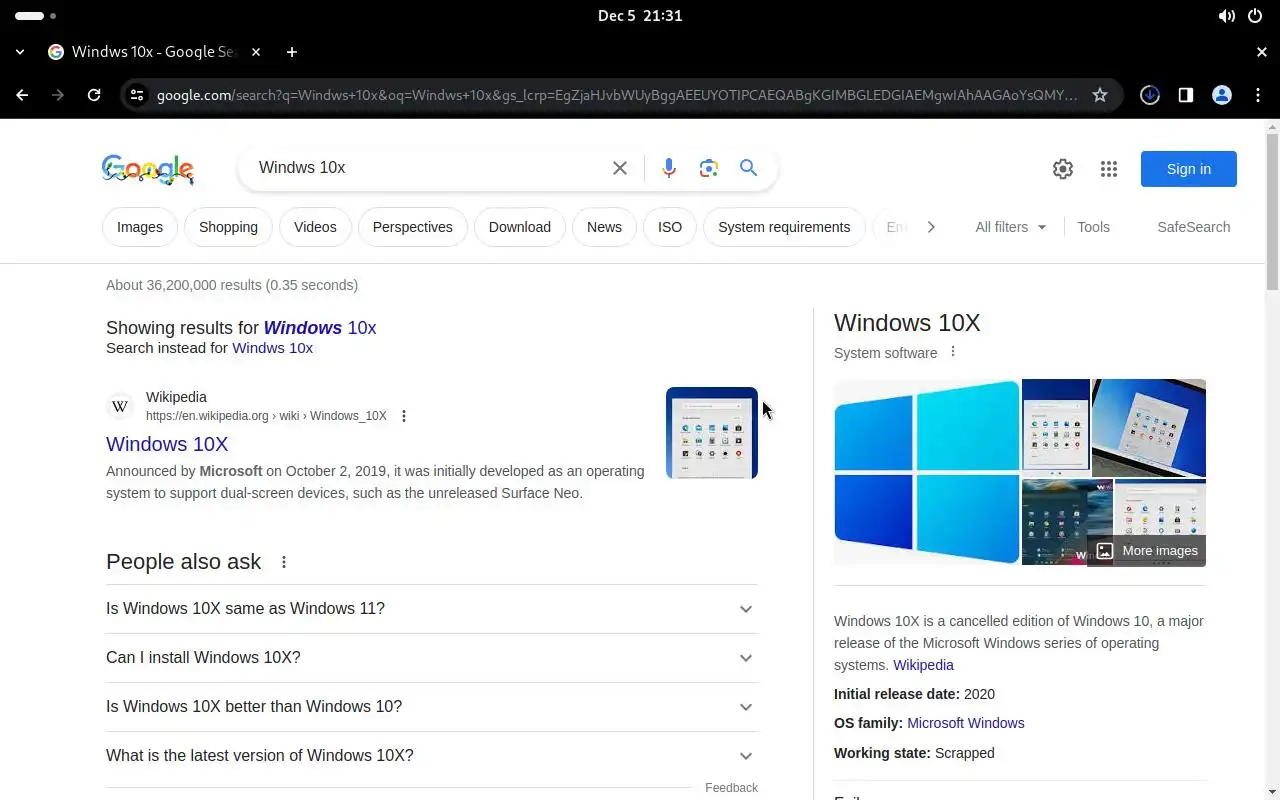Open Google quick settings gear
The image size is (1280, 800).
click(1063, 169)
